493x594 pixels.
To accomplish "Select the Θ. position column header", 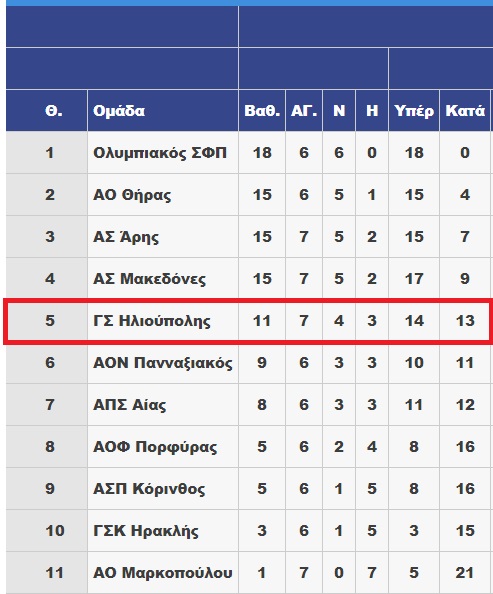I will [53, 111].
